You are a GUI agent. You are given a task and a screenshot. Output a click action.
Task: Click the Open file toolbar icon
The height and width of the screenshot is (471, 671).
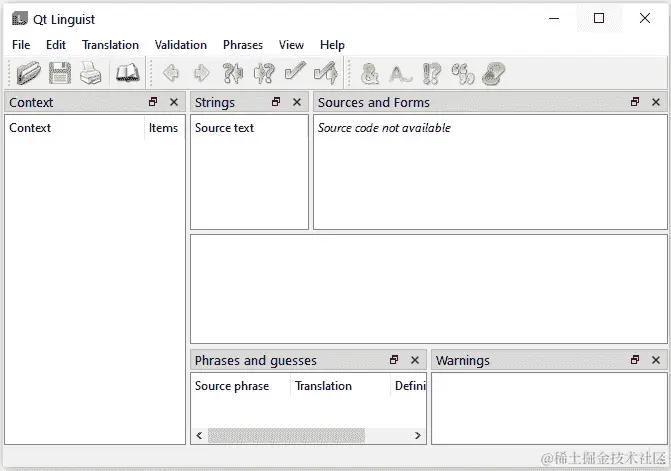click(x=29, y=73)
